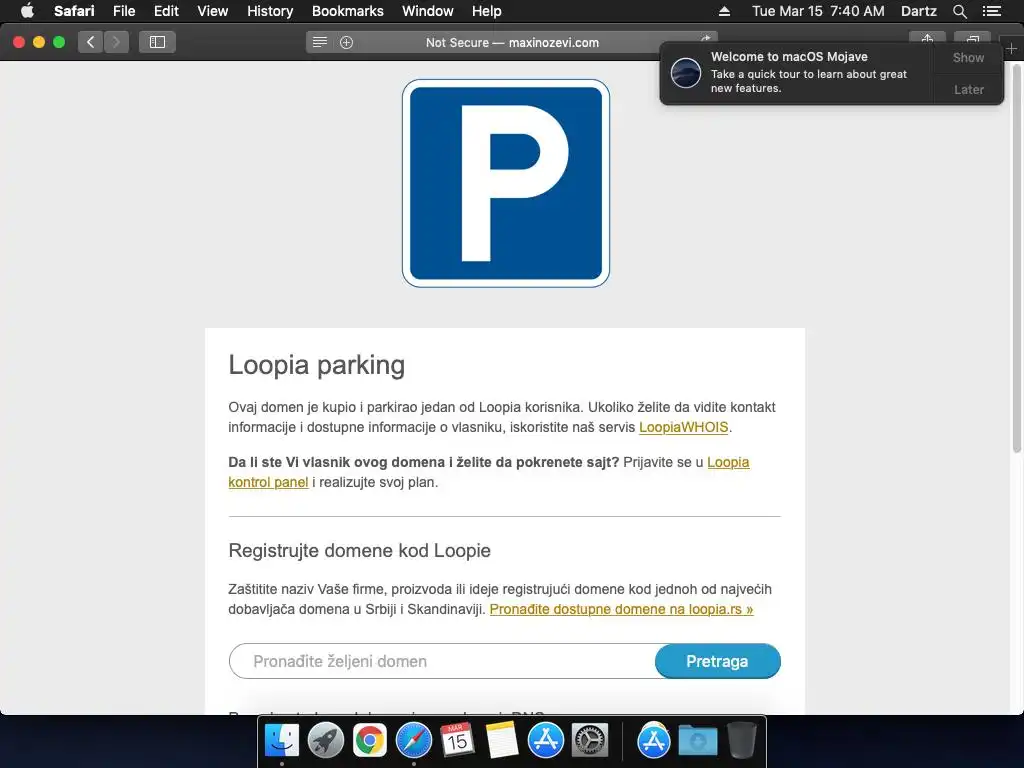Image resolution: width=1024 pixels, height=768 pixels.
Task: Open the Apple menu
Action: coord(27,11)
